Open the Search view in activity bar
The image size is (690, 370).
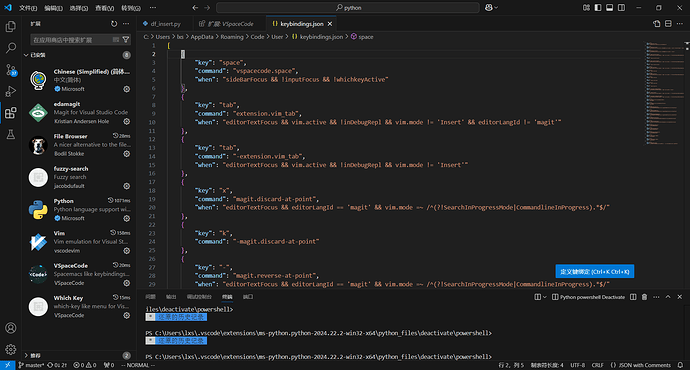click(11, 48)
